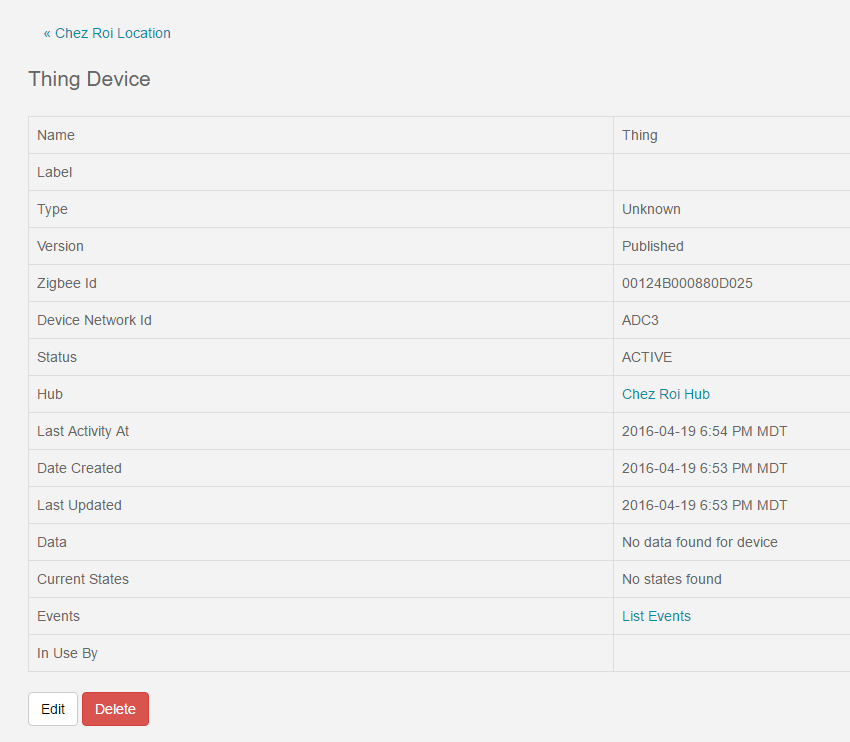Click the Device Network Id value ADC3
850x742 pixels.
tap(640, 320)
